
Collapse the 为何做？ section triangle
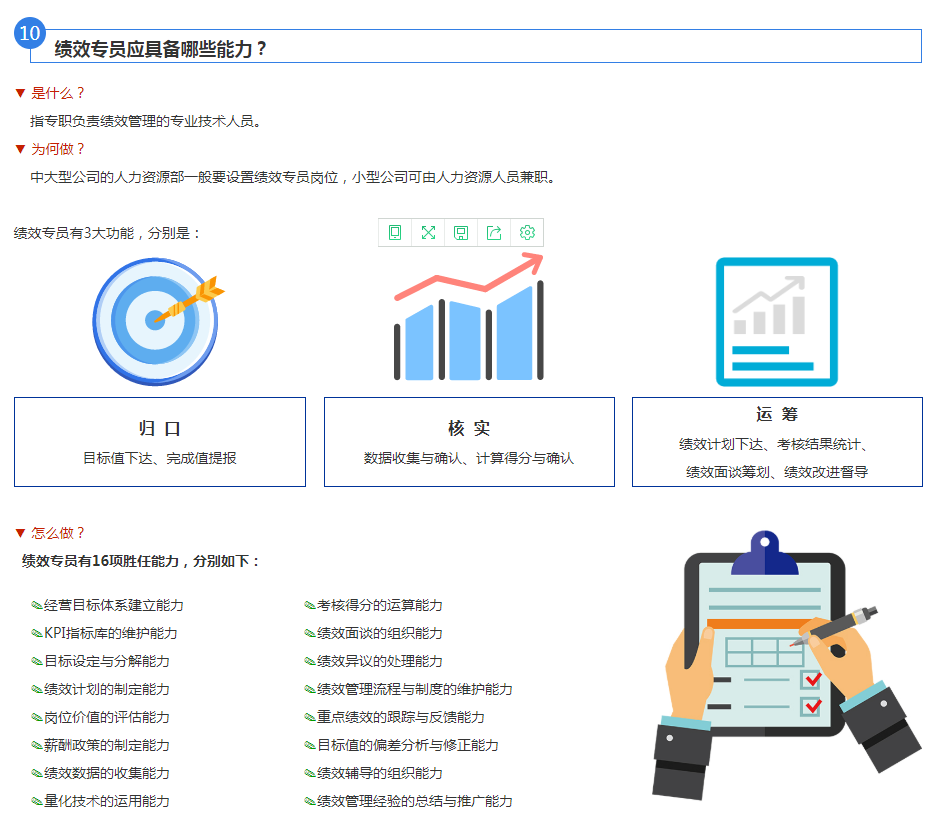coord(19,149)
